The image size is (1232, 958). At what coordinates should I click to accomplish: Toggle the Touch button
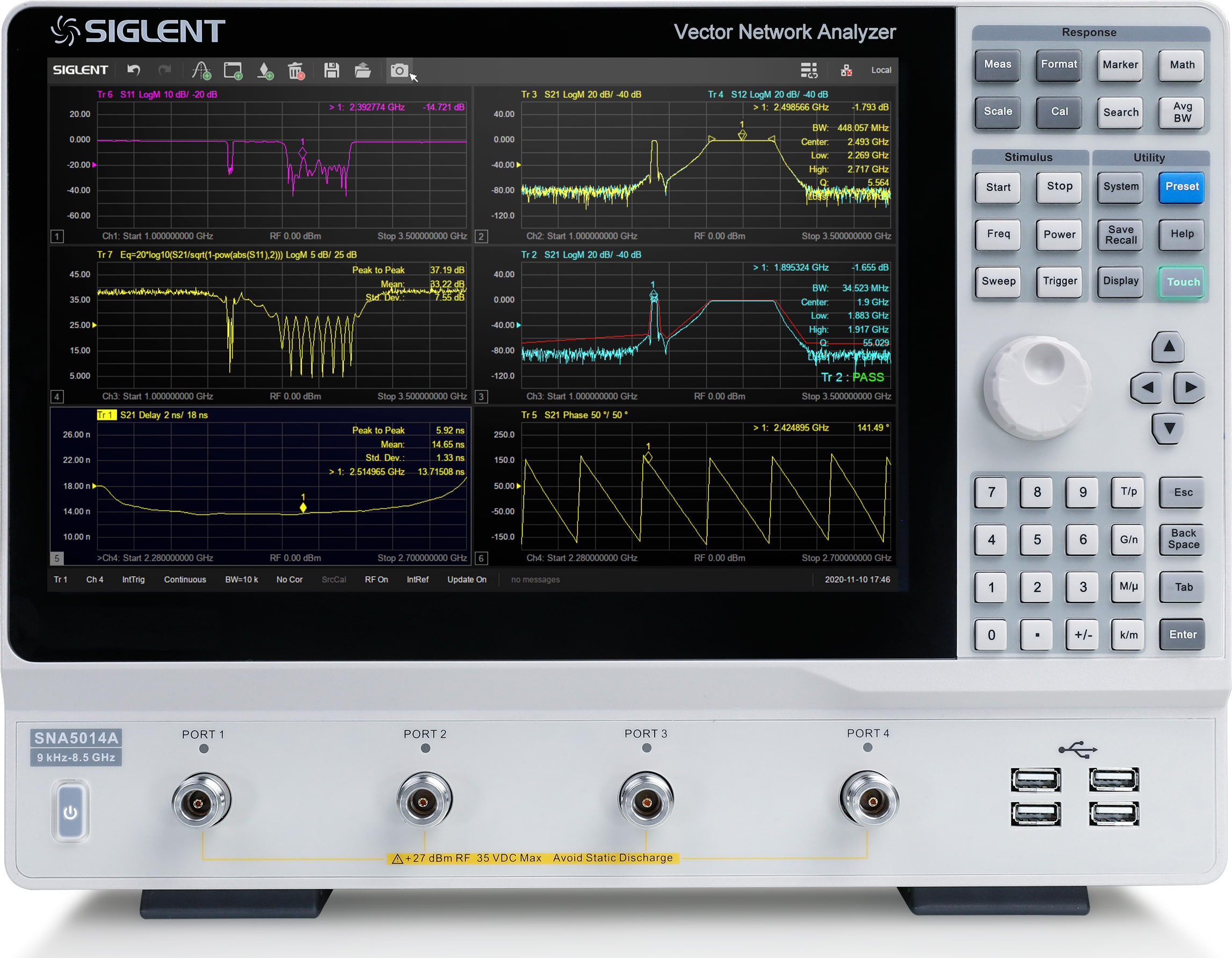(1183, 281)
